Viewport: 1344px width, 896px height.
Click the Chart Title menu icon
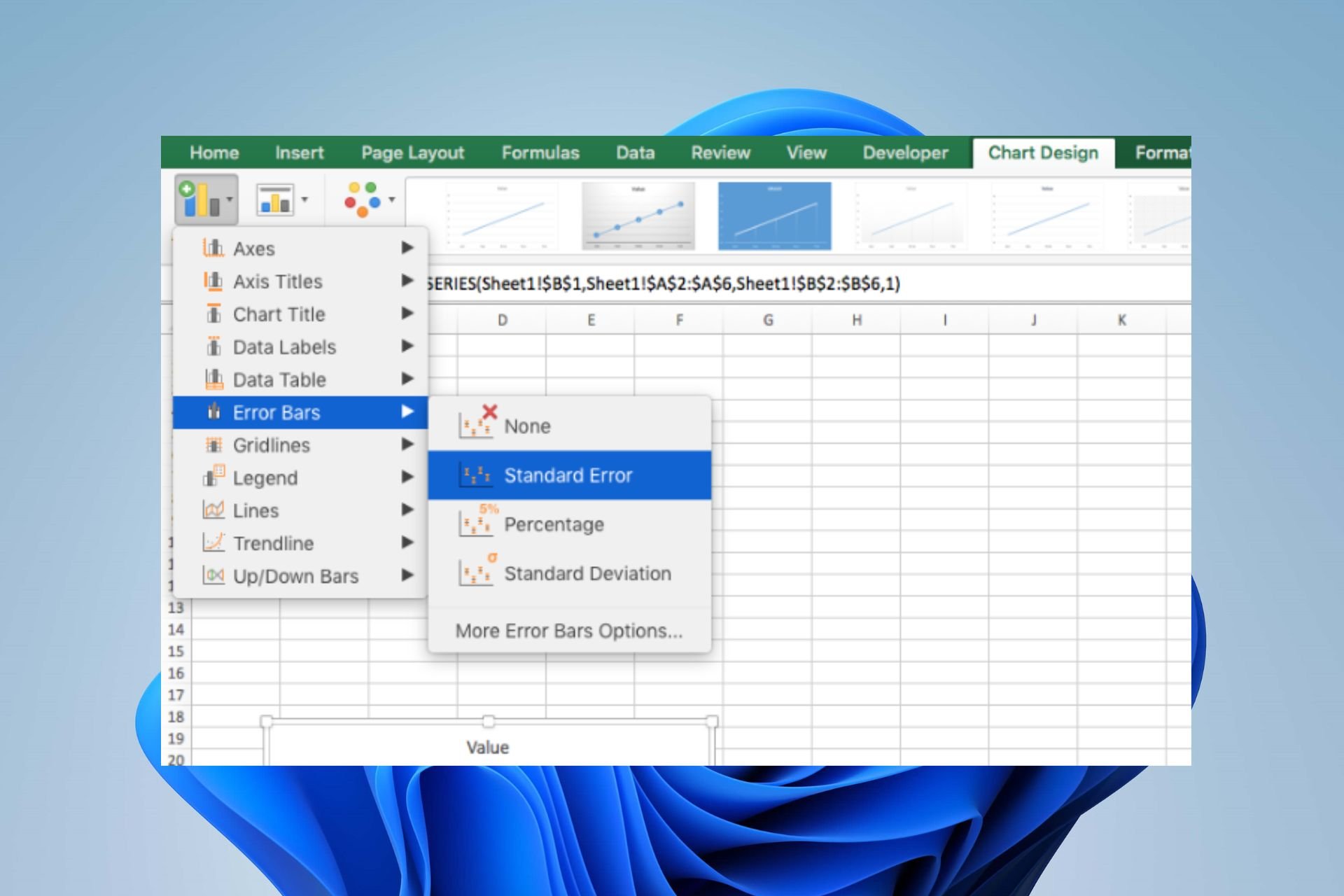pyautogui.click(x=213, y=314)
